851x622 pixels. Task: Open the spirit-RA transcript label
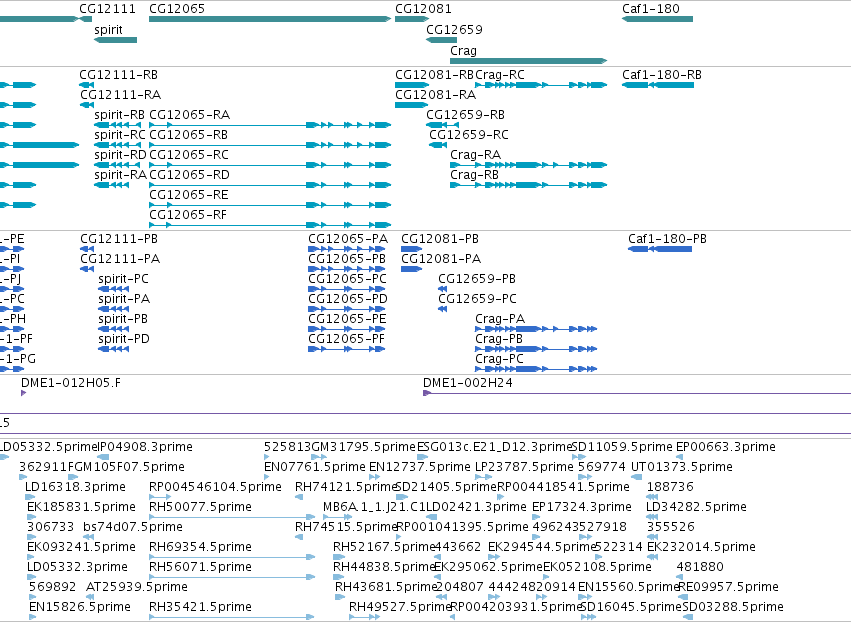coord(120,175)
